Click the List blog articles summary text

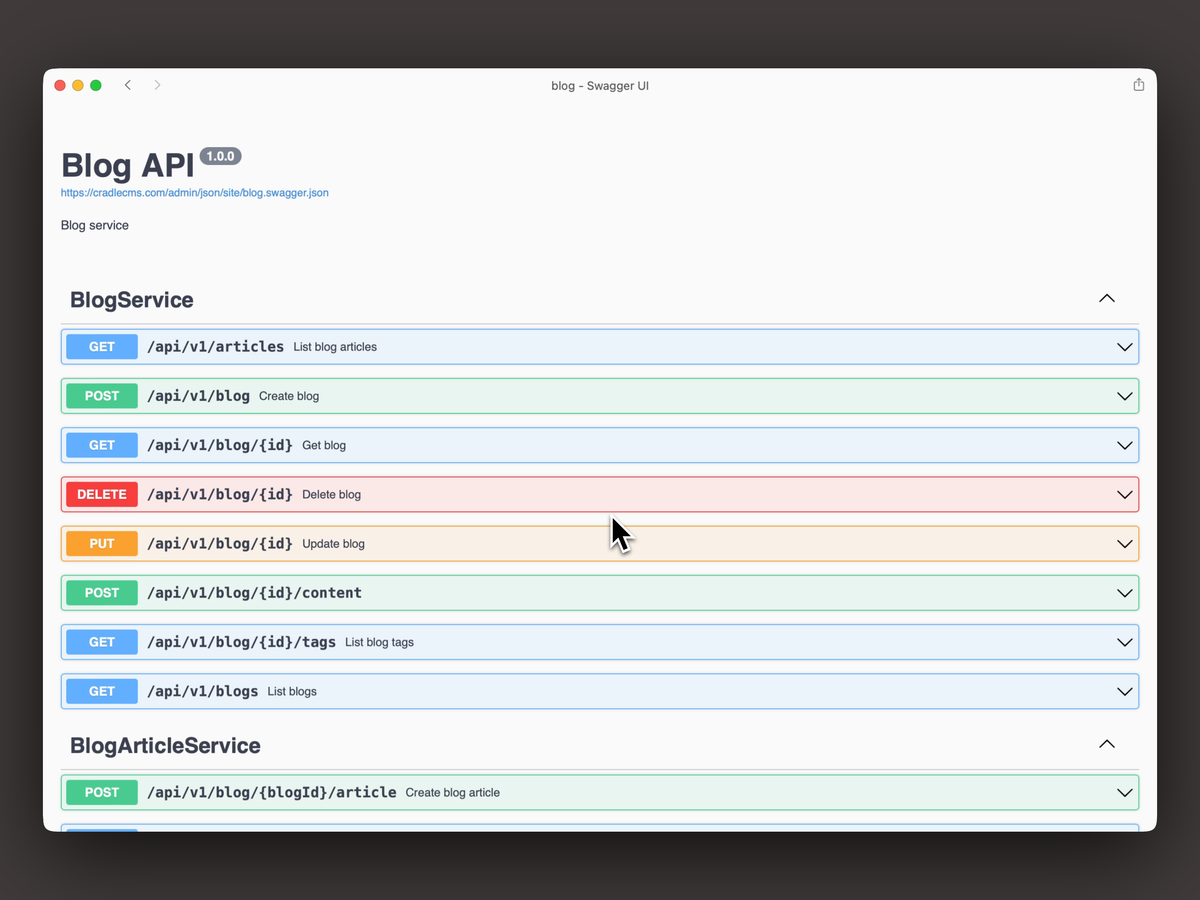(x=335, y=346)
